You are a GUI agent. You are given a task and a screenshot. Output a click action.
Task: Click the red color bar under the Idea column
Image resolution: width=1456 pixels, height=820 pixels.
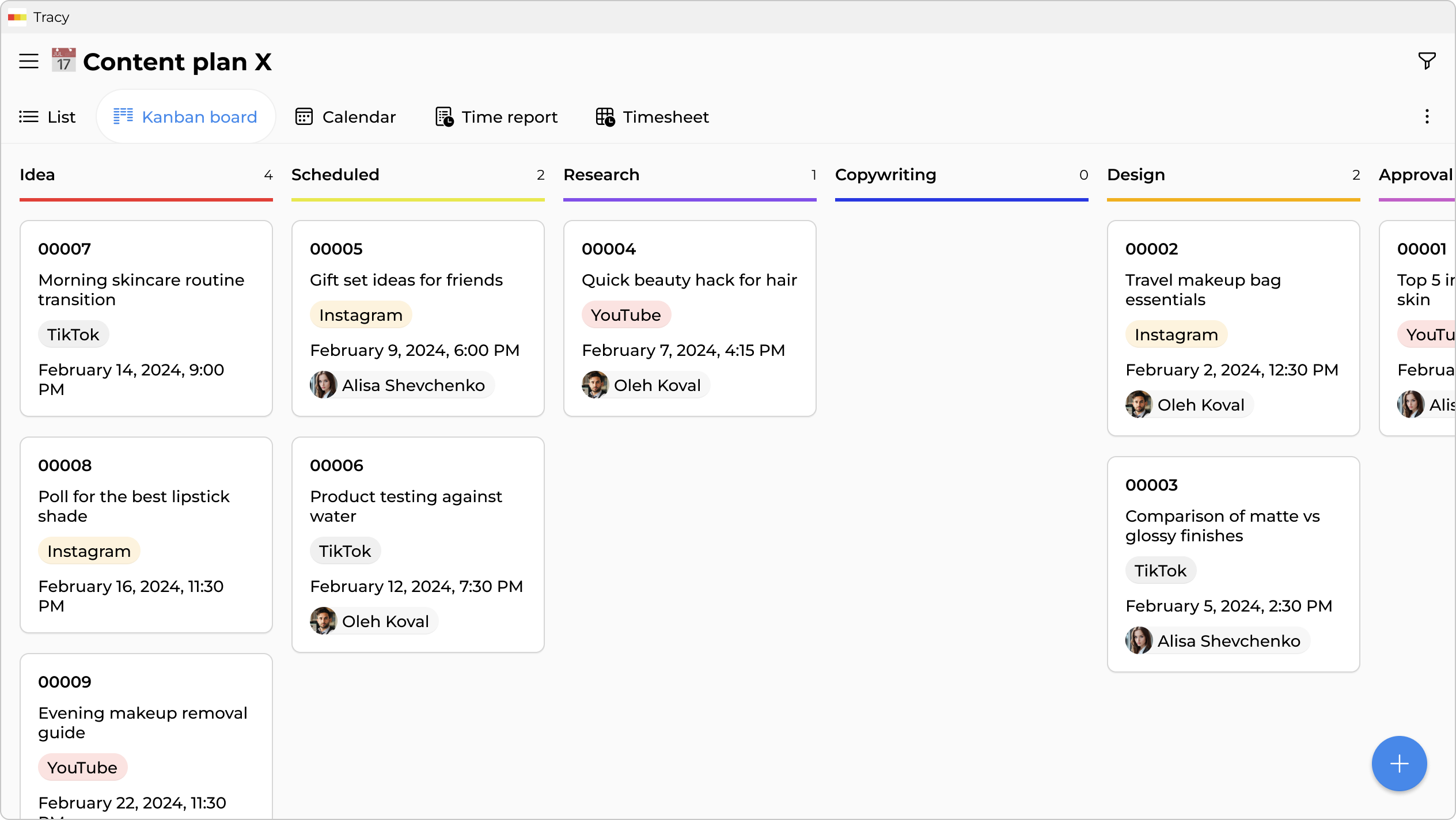pos(146,199)
